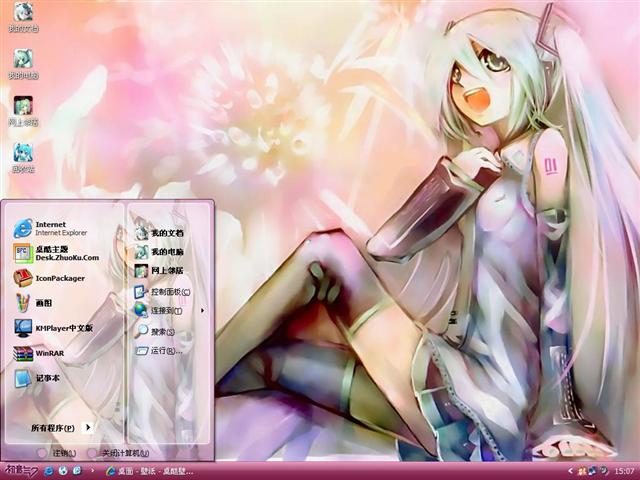Expand the quick launch overflow chevron
Viewport: 640px width, 480px height.
point(93,471)
